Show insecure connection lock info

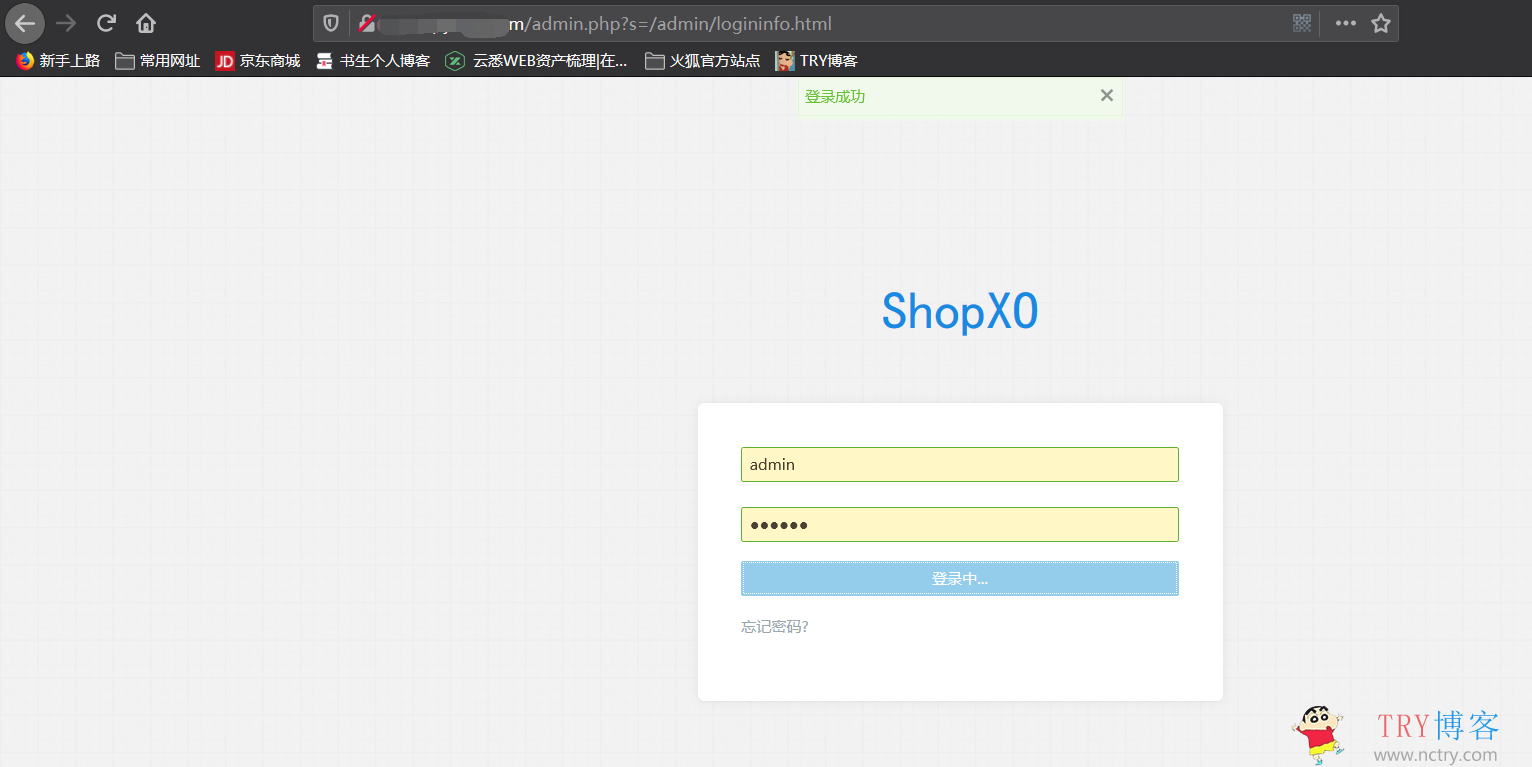coord(367,23)
